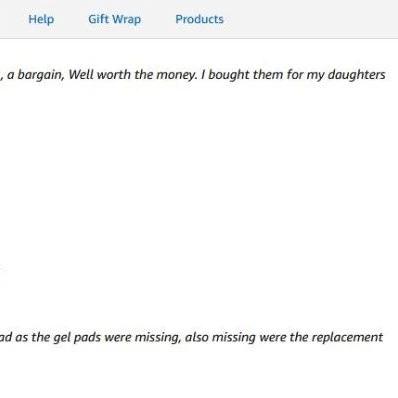Go to the Gift Wrap page
Screen dimensions: 398x398
pyautogui.click(x=114, y=19)
